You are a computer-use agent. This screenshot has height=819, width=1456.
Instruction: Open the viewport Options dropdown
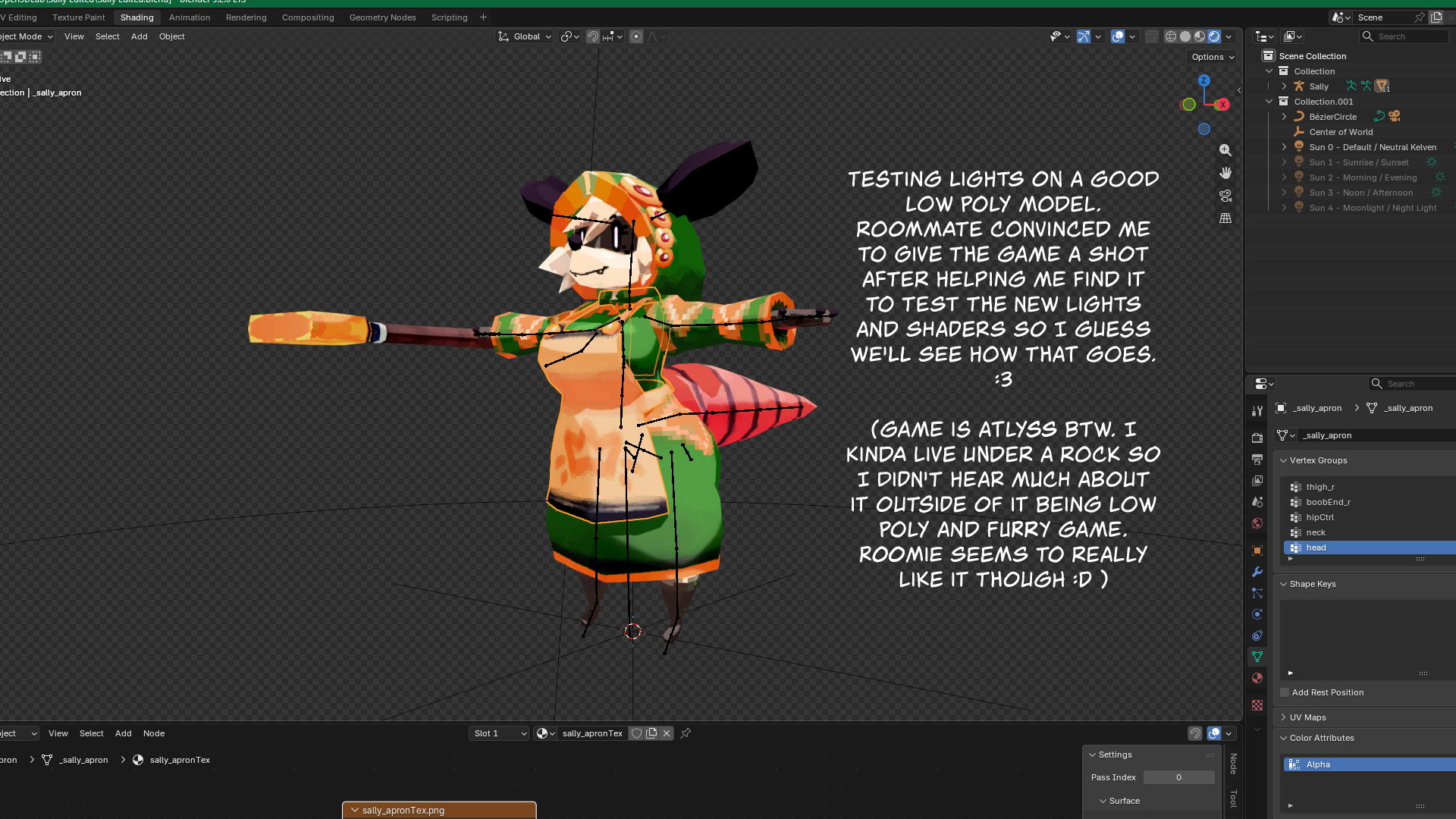tap(1212, 57)
